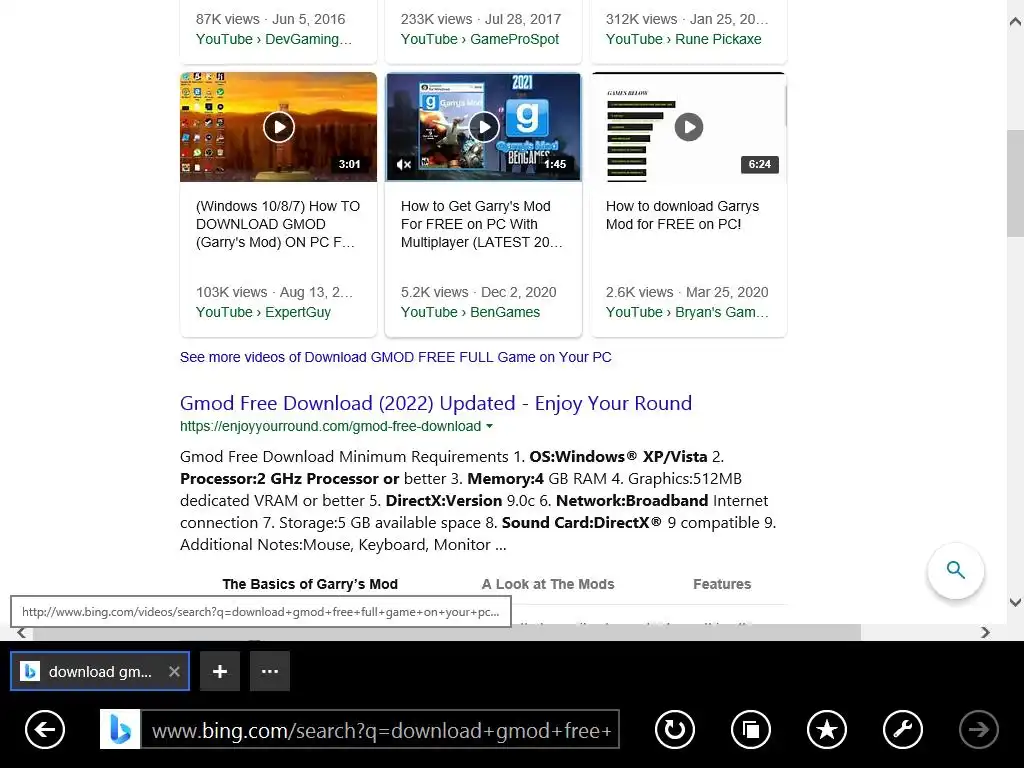The image size is (1024, 768).
Task: Select 'A Look at The Mods' tab
Action: 548,584
